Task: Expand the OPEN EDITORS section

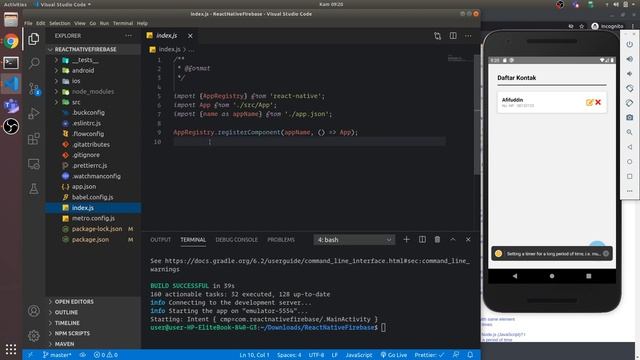Action: (x=93, y=302)
